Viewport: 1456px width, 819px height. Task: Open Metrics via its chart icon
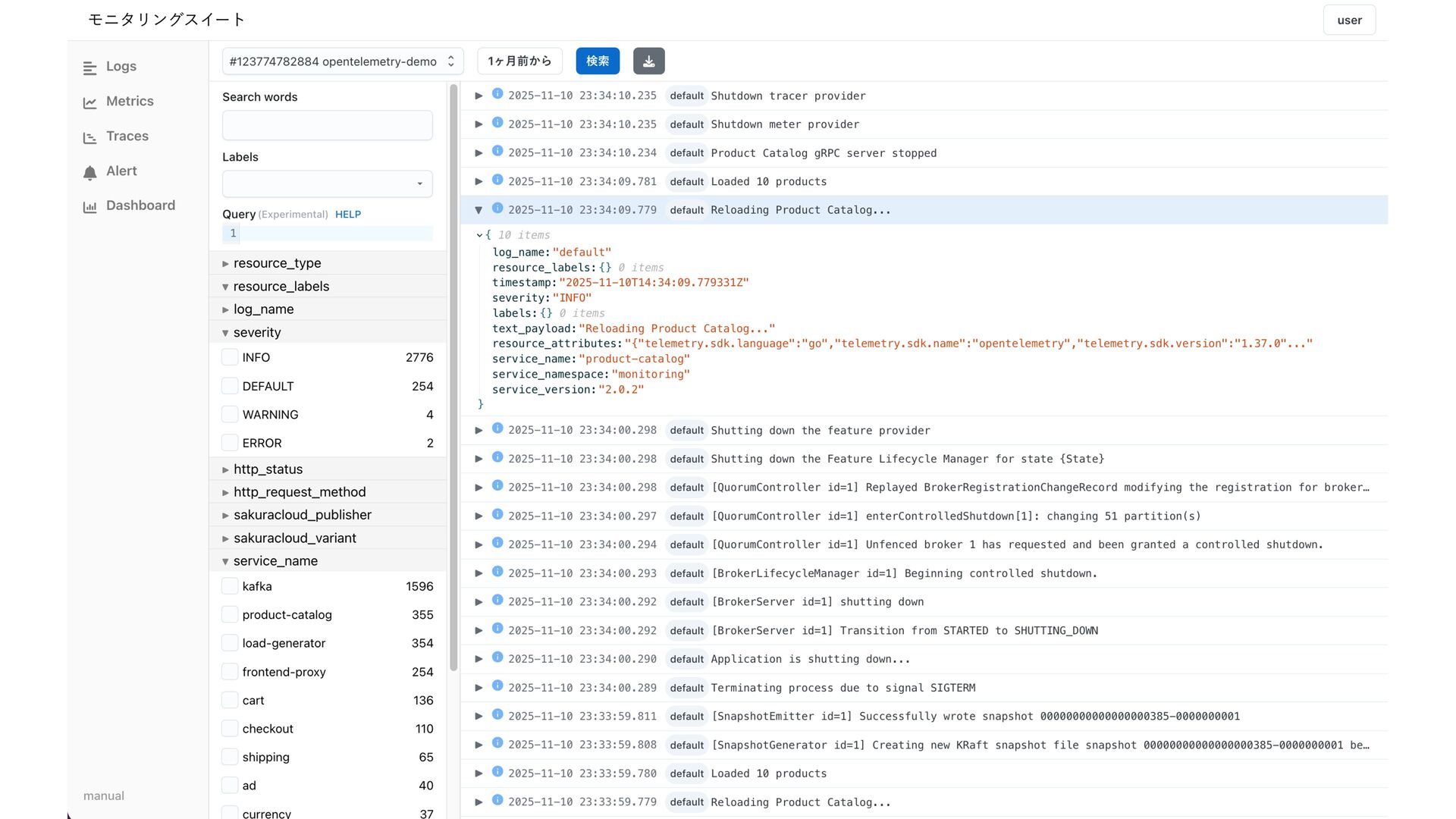point(89,102)
